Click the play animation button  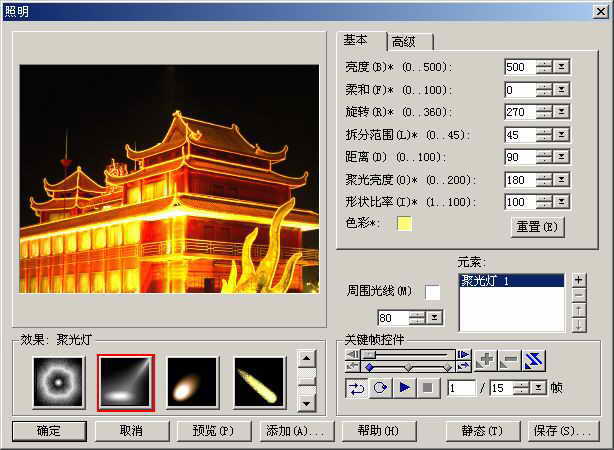404,387
